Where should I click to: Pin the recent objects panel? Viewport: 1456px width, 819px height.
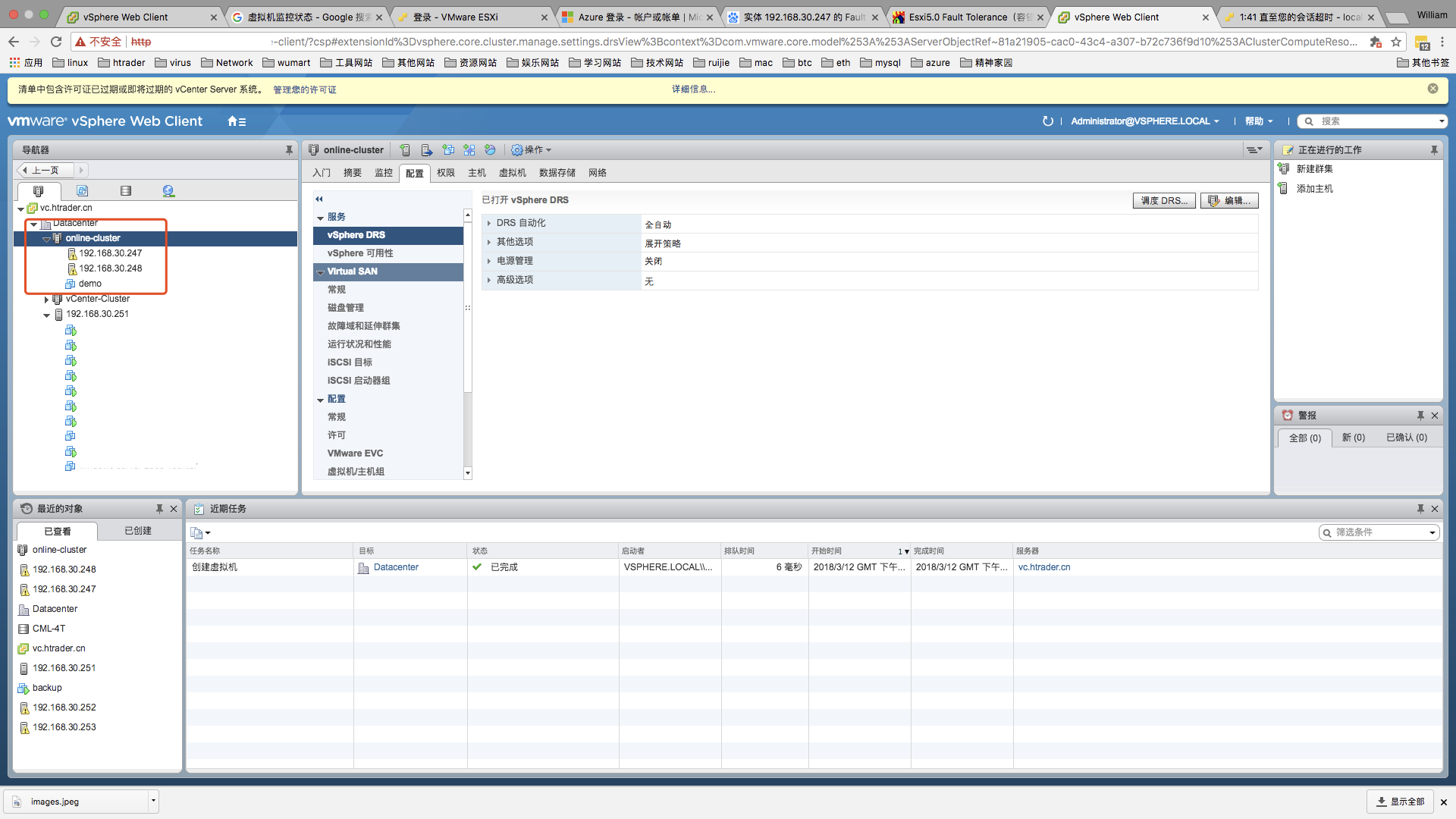coord(159,509)
